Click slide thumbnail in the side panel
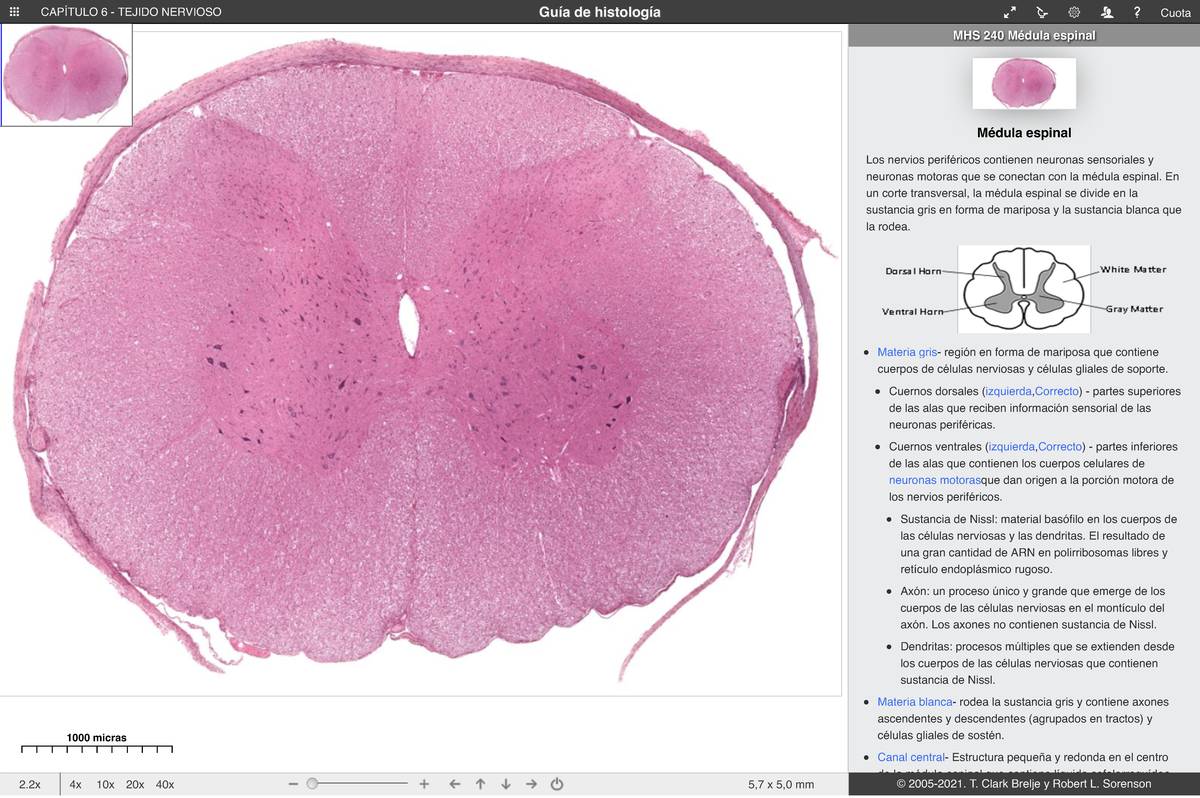The width and height of the screenshot is (1200, 798). (1024, 83)
